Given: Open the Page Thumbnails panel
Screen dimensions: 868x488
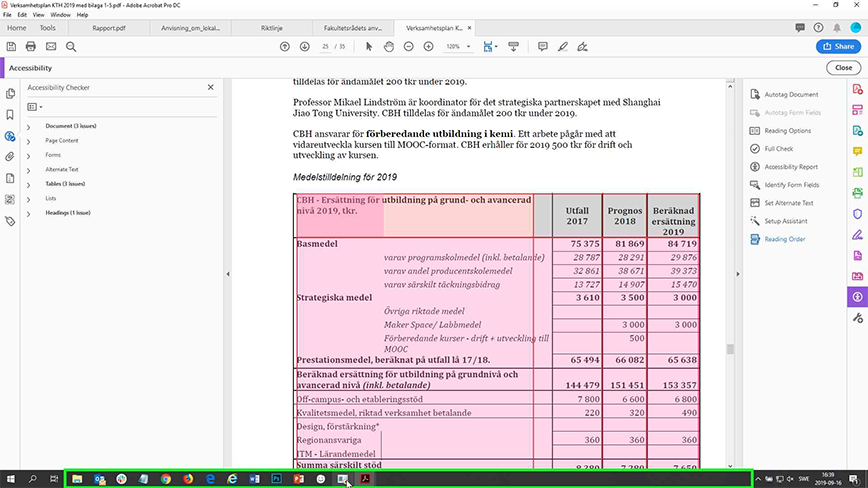Looking at the screenshot, I should [10, 93].
